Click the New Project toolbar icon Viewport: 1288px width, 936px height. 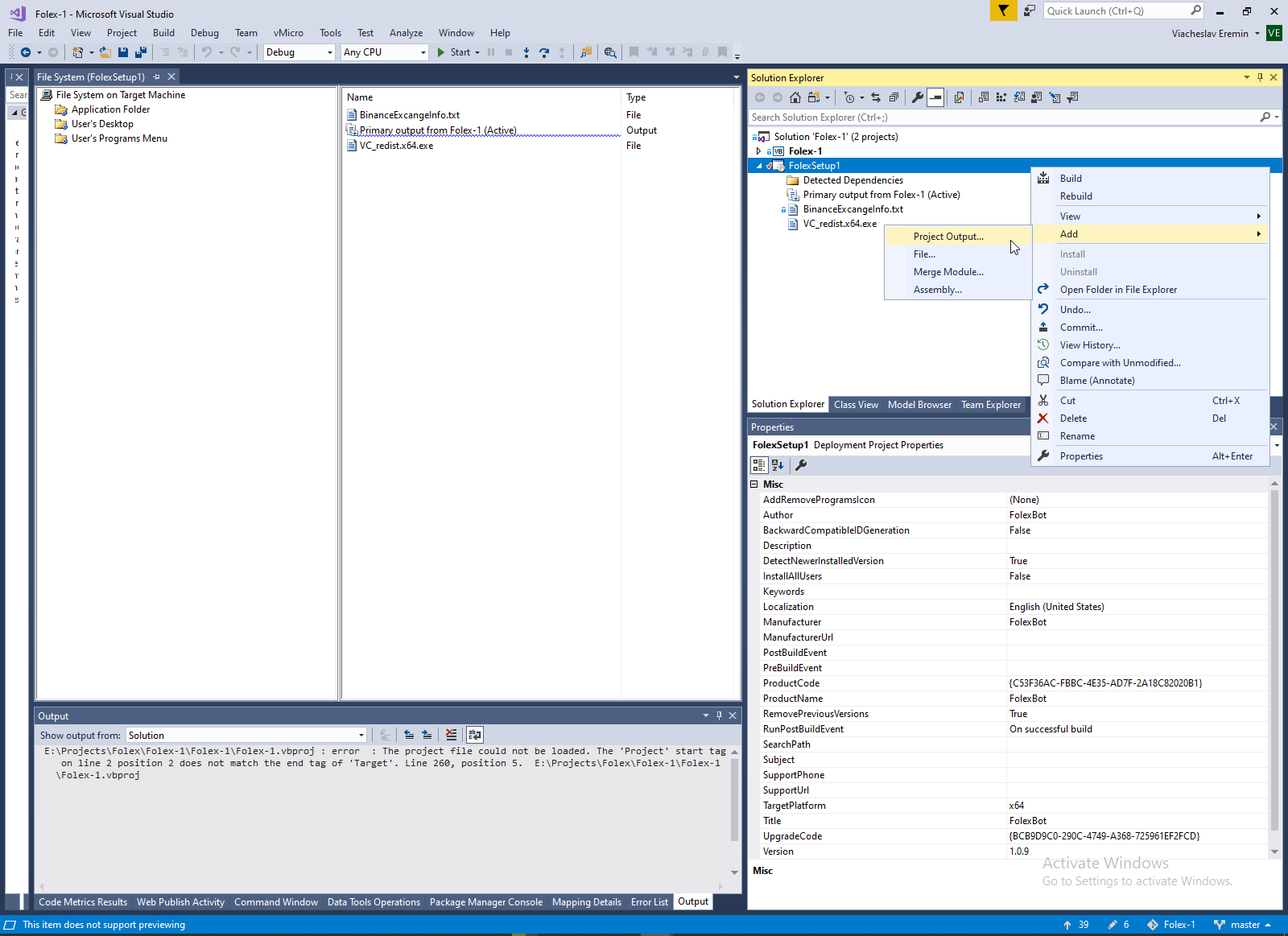tap(78, 52)
